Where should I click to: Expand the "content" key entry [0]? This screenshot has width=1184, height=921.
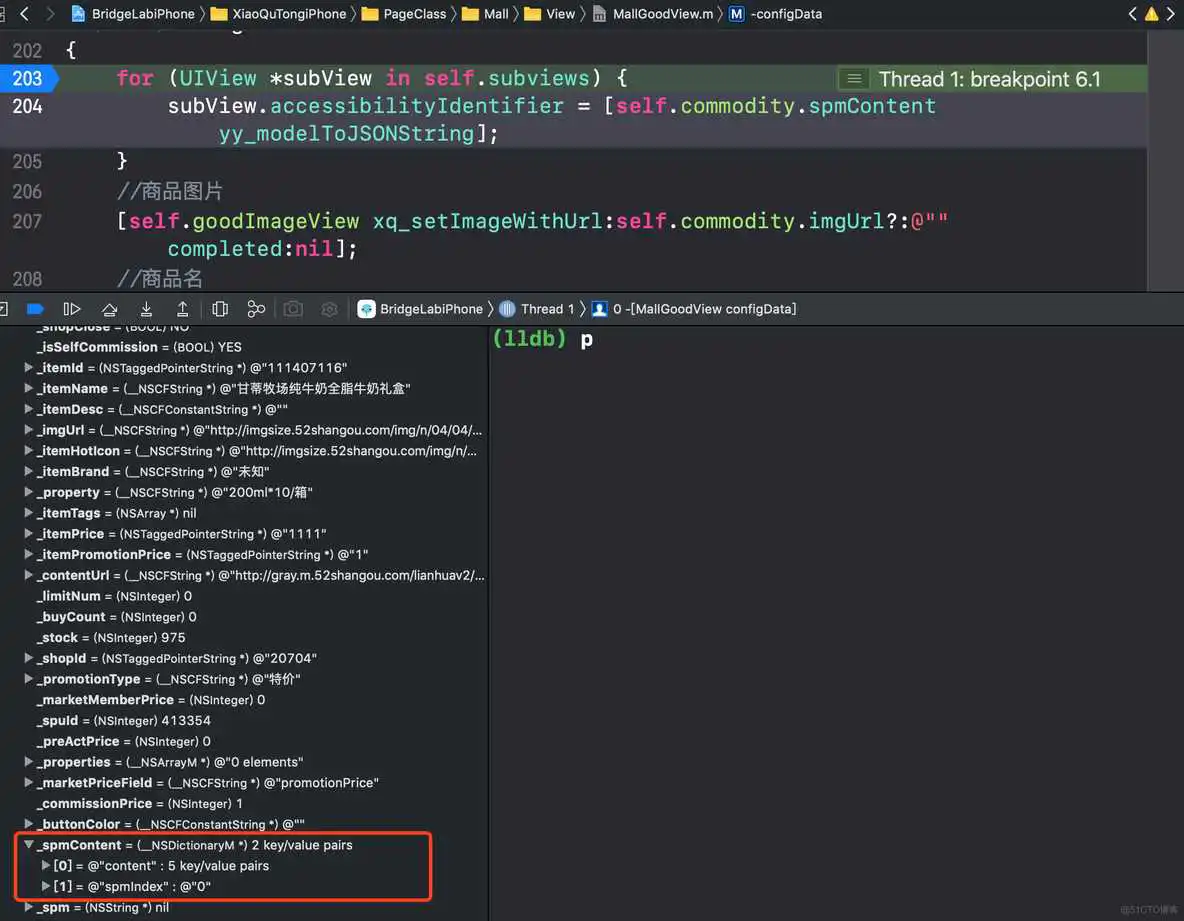[x=45, y=866]
